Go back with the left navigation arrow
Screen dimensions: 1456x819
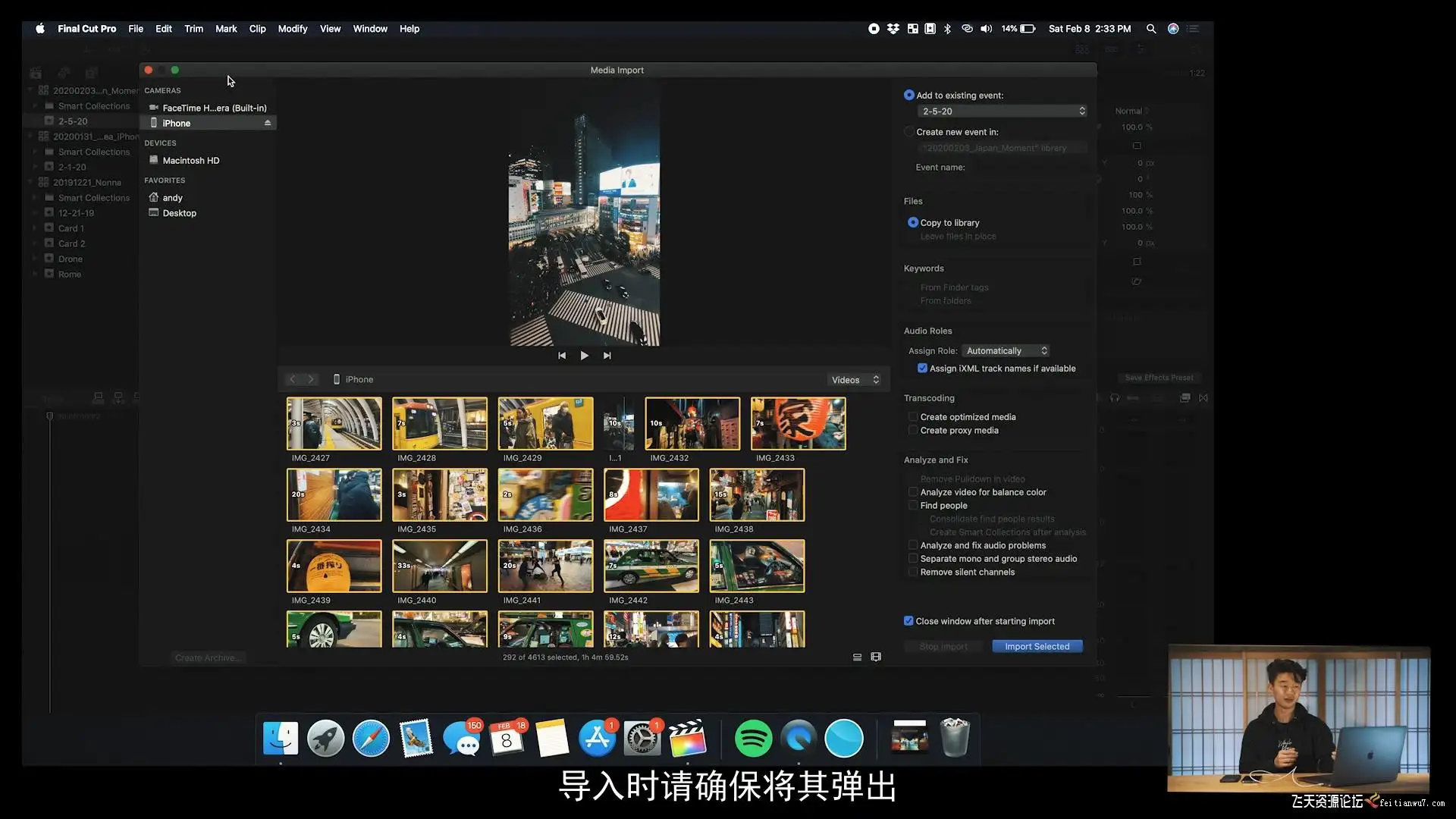point(293,379)
